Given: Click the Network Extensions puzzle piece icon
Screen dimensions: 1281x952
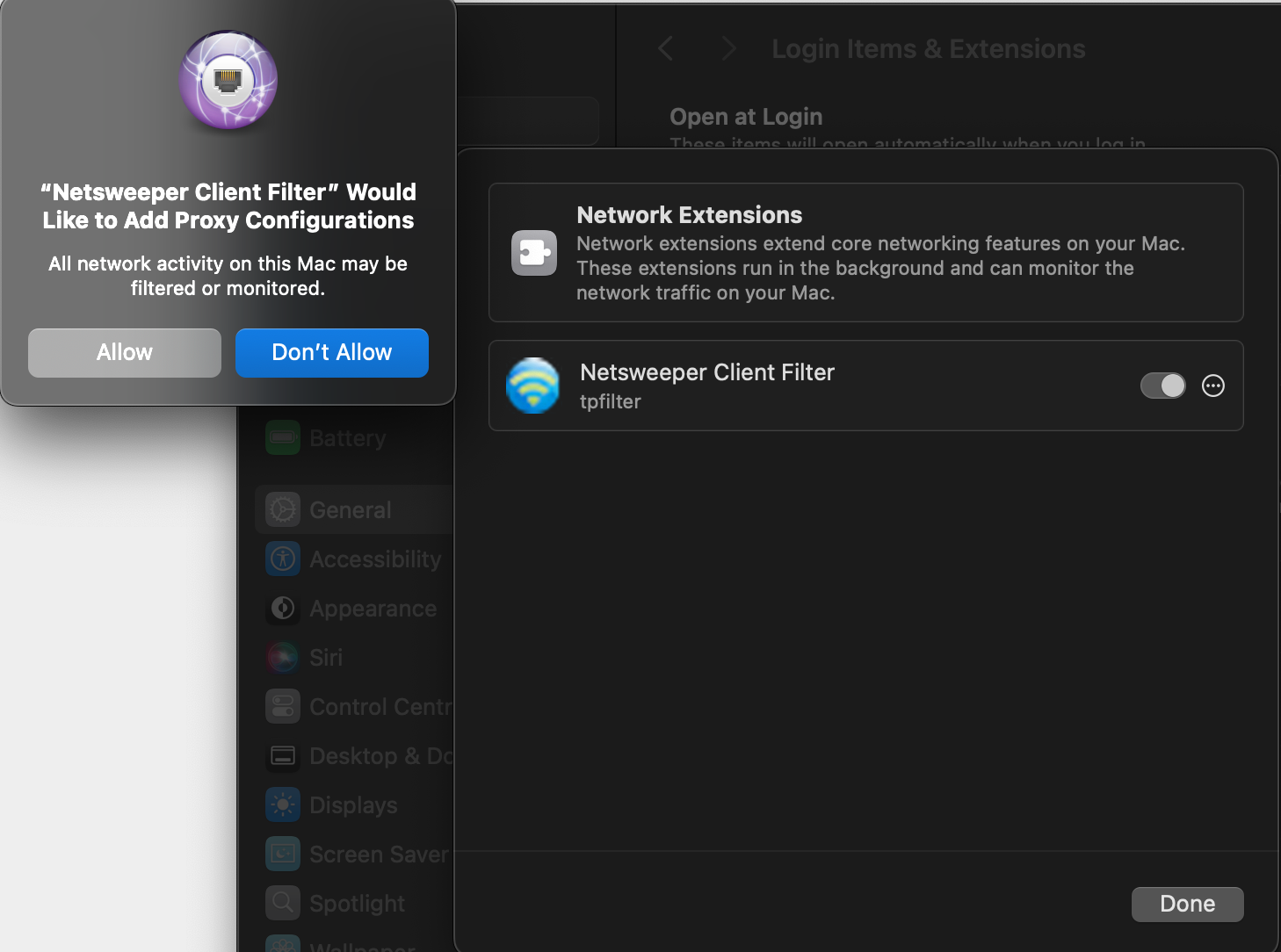Looking at the screenshot, I should [534, 253].
